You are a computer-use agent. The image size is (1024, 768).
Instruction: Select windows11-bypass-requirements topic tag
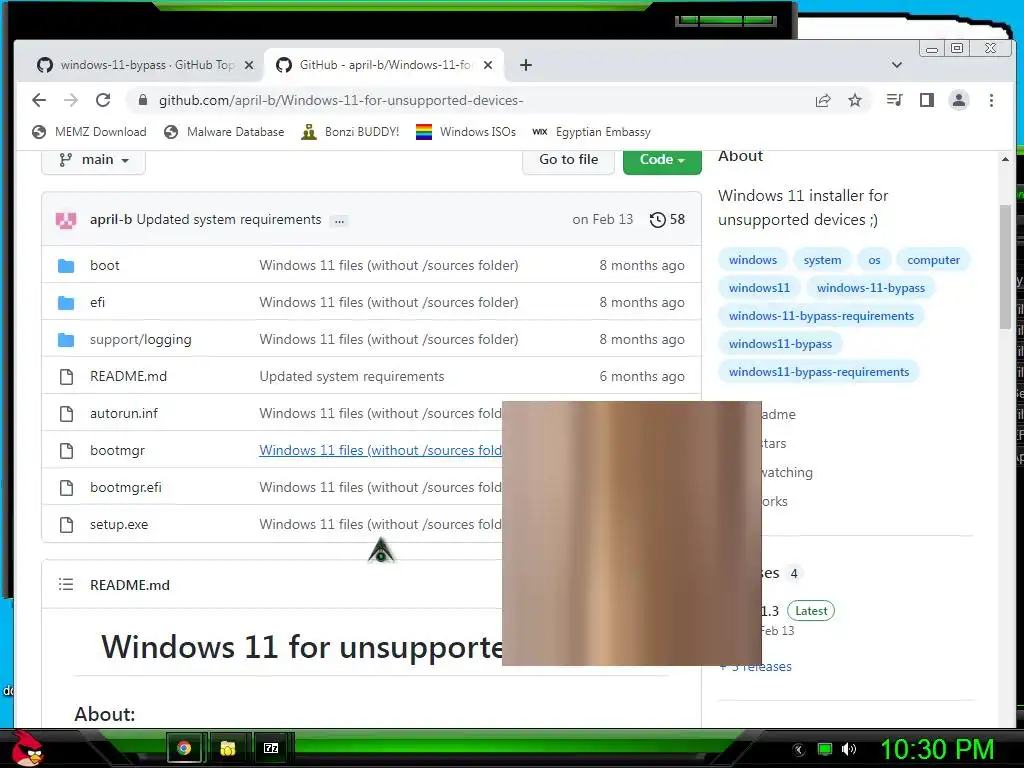(x=819, y=372)
